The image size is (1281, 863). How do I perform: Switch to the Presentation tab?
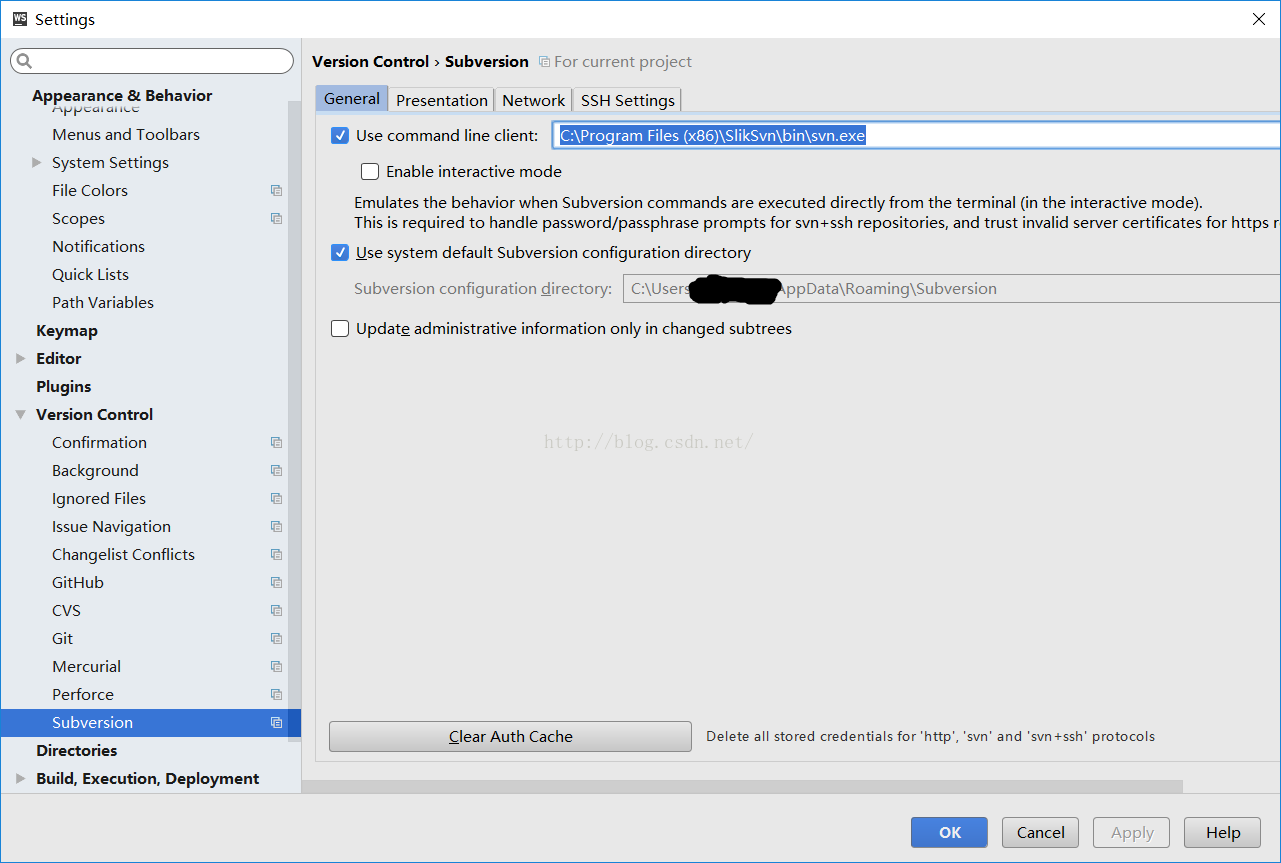(x=441, y=100)
